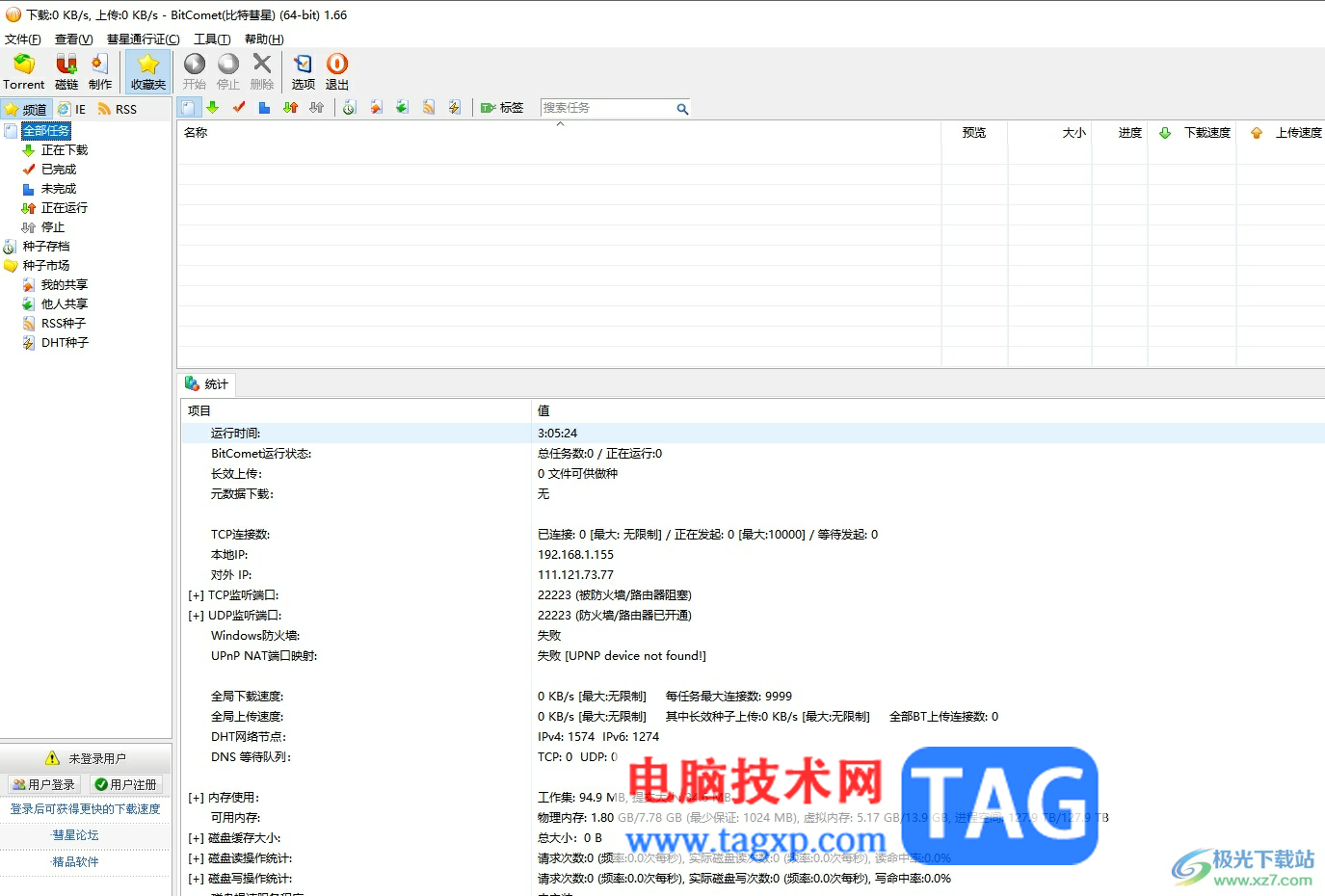Select the all-tasks page icon in the filter toolbar
This screenshot has width=1325, height=896.
189,108
